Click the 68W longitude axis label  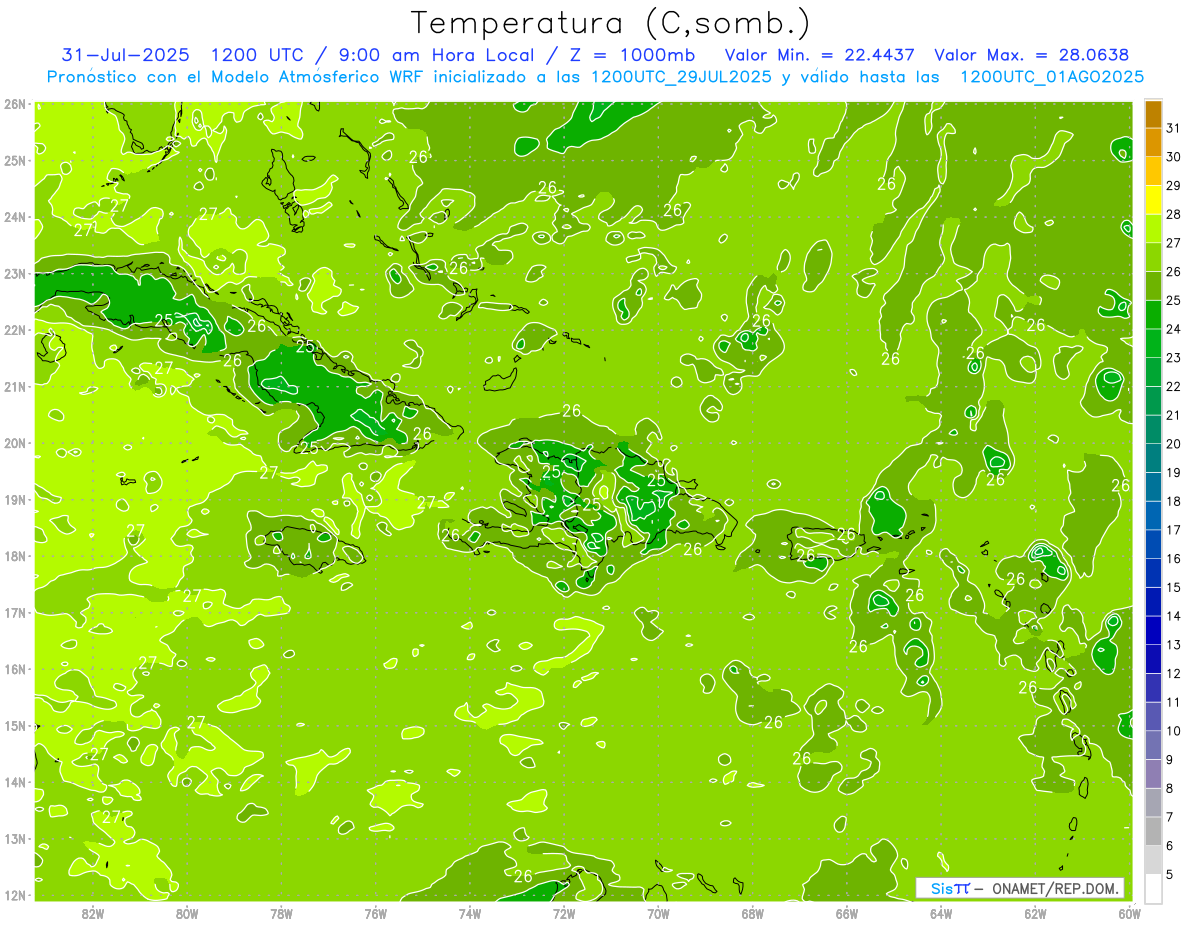pos(752,913)
